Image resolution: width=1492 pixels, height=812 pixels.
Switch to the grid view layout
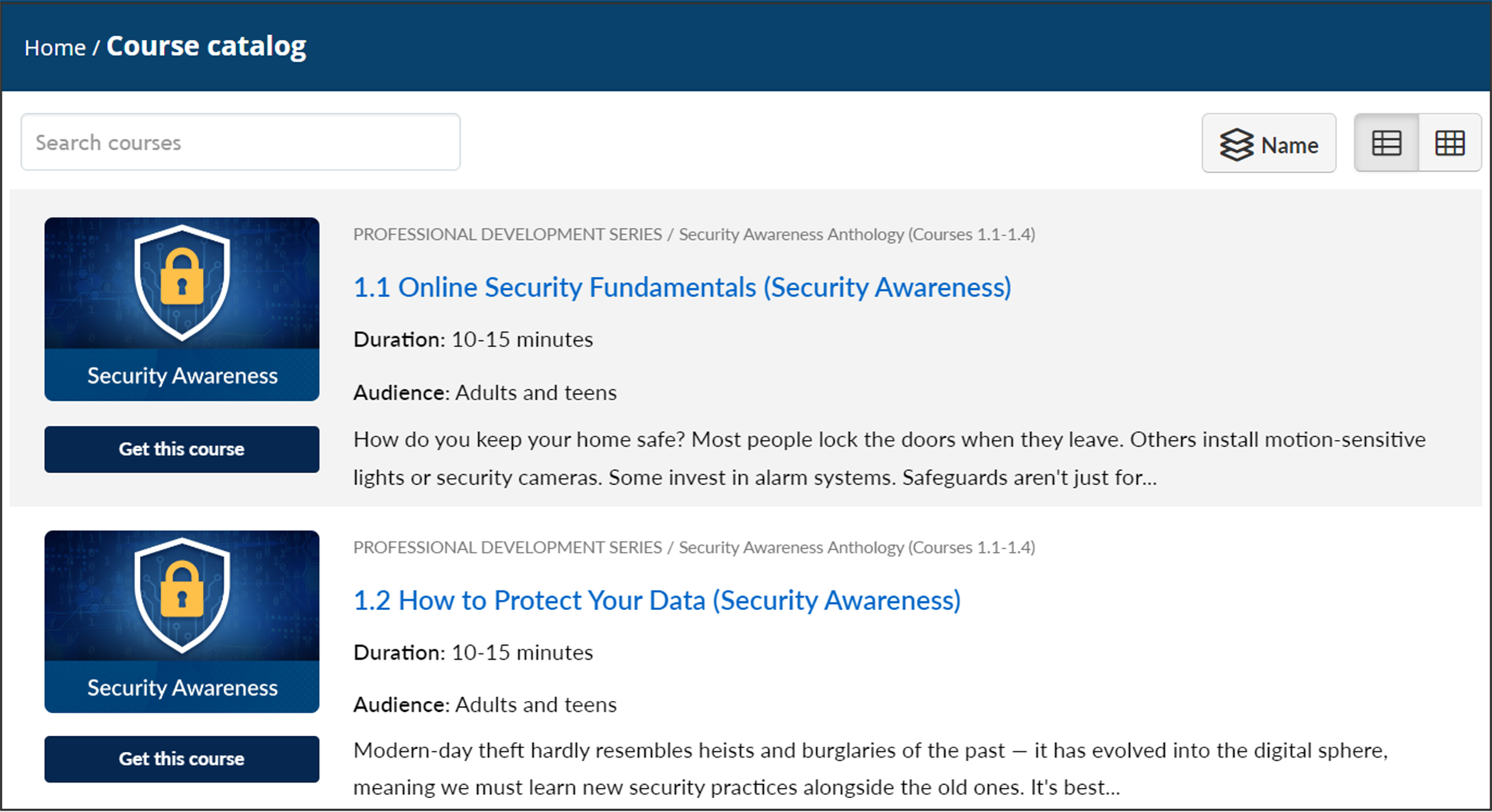pyautogui.click(x=1449, y=143)
